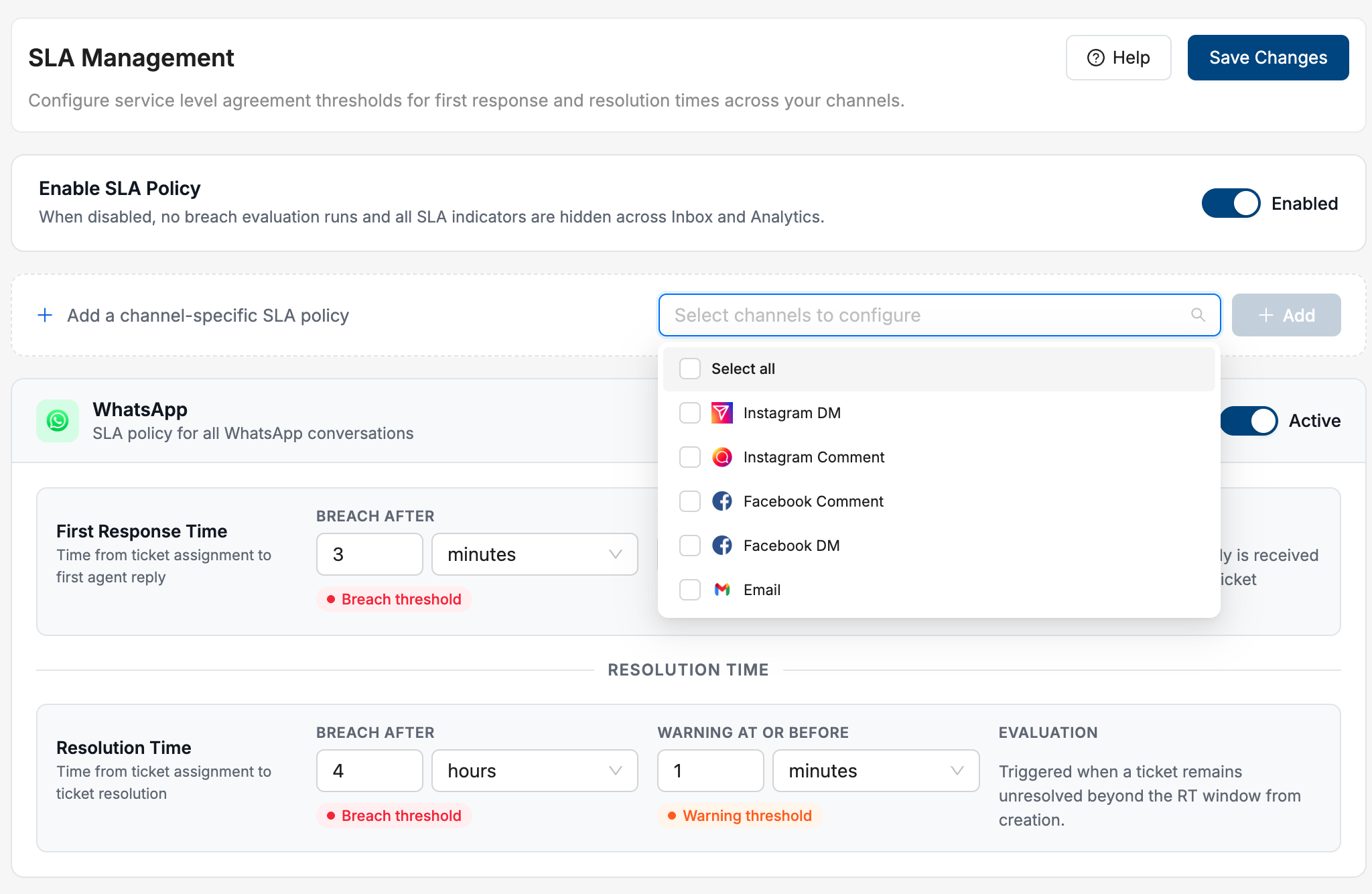Click the Resolution warning value field showing 1
This screenshot has width=1372, height=894.
[x=711, y=771]
